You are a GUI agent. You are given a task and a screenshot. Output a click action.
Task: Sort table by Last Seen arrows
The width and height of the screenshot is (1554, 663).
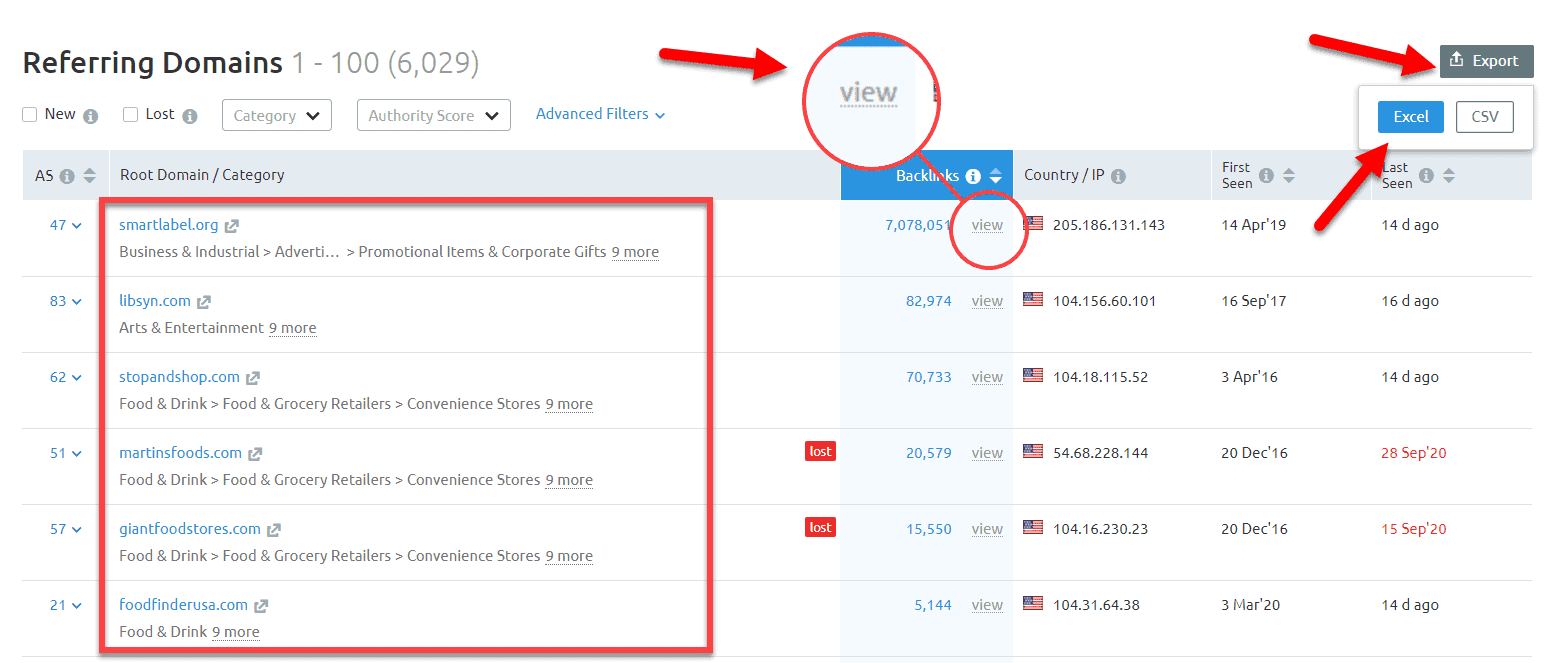click(x=1449, y=176)
